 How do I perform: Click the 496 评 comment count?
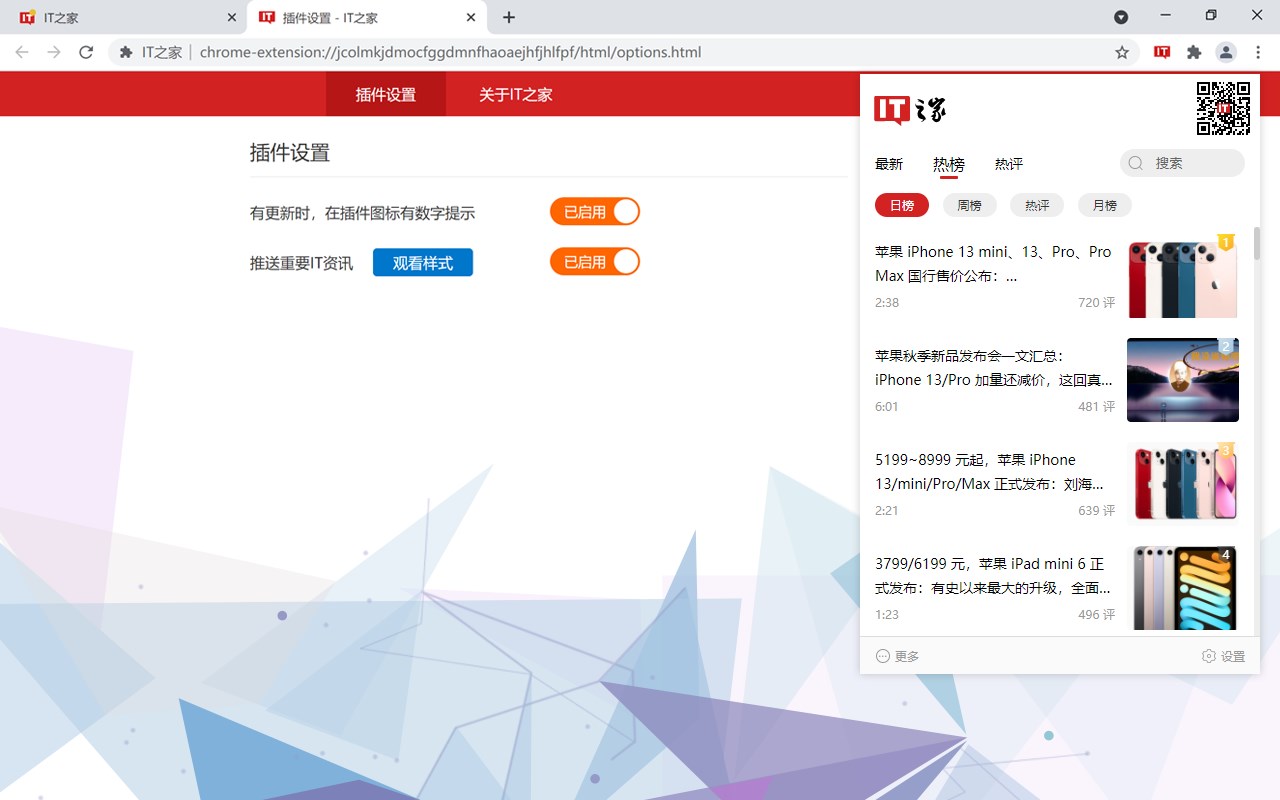[x=1096, y=614]
